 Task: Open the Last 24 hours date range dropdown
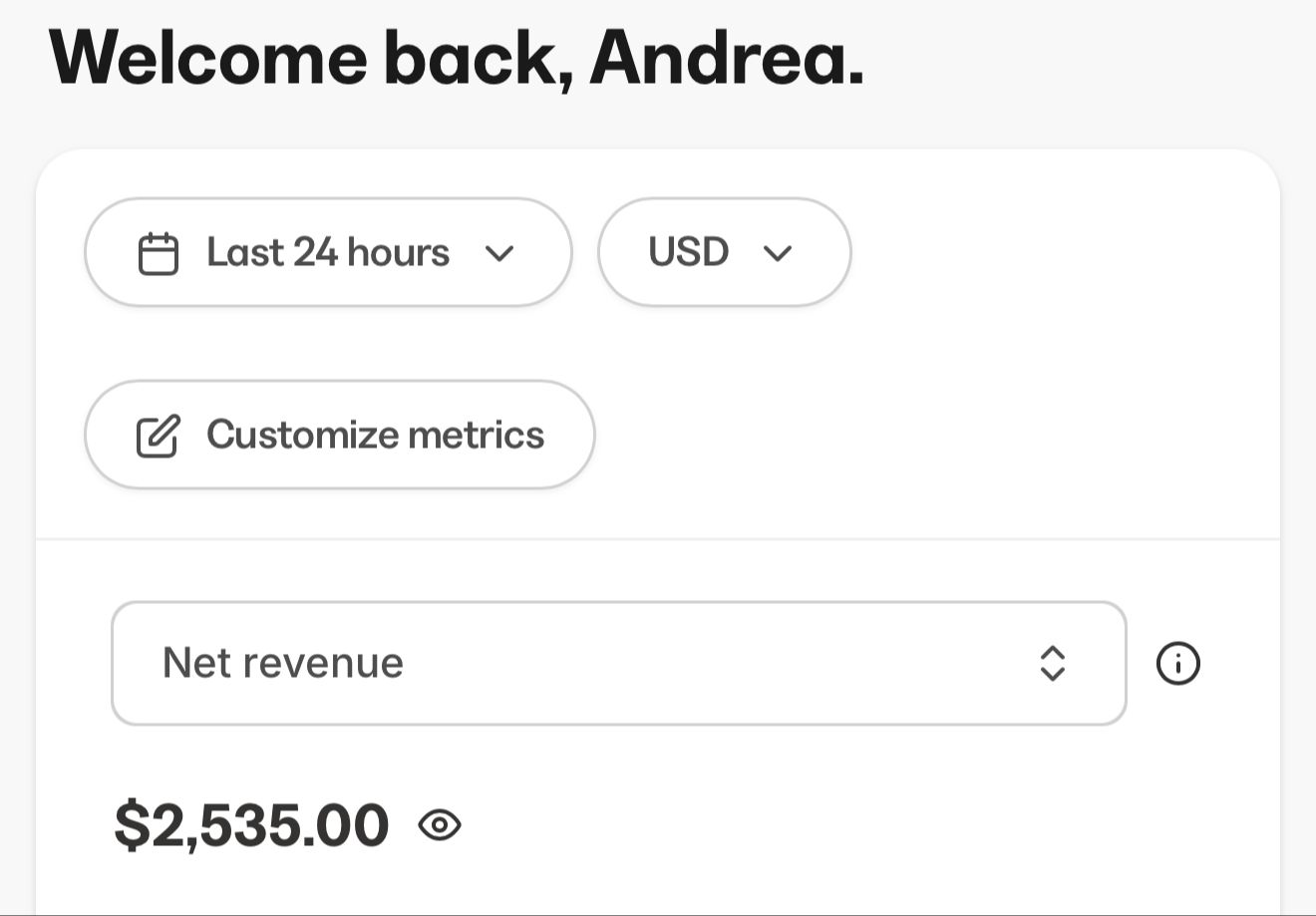click(x=328, y=252)
